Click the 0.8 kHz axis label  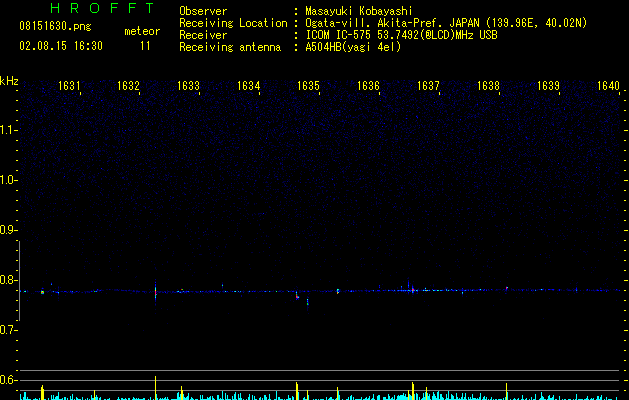pos(8,280)
